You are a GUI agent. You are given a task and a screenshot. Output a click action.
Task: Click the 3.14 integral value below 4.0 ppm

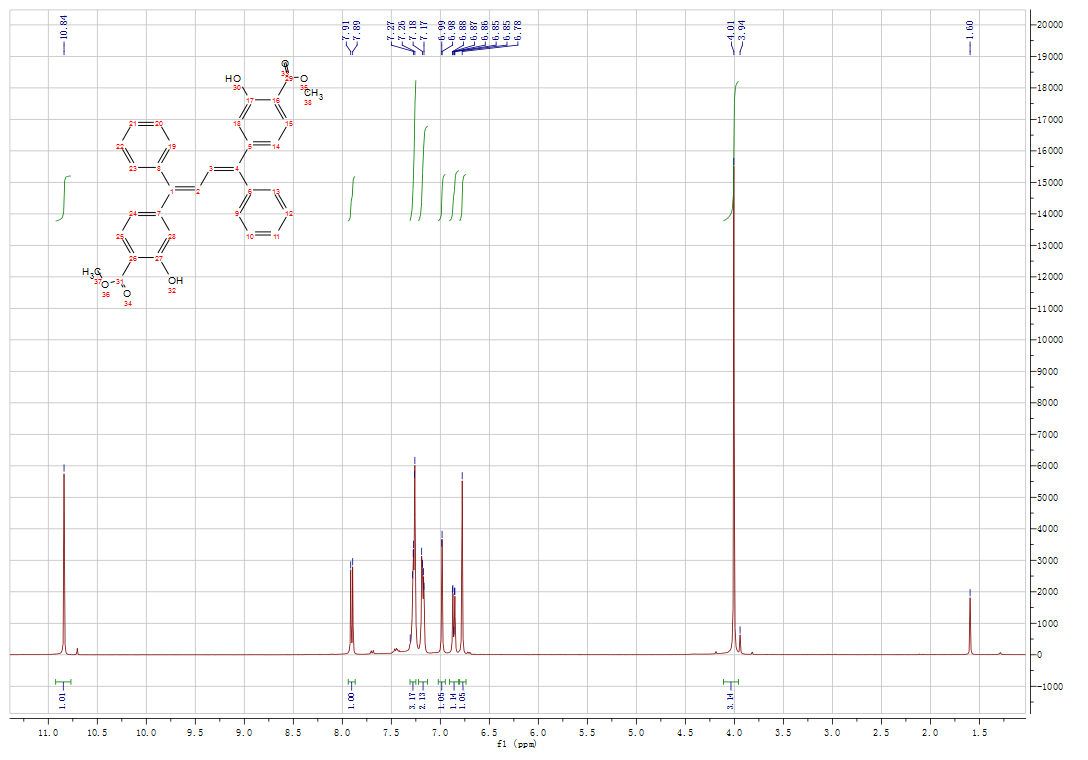pos(731,700)
